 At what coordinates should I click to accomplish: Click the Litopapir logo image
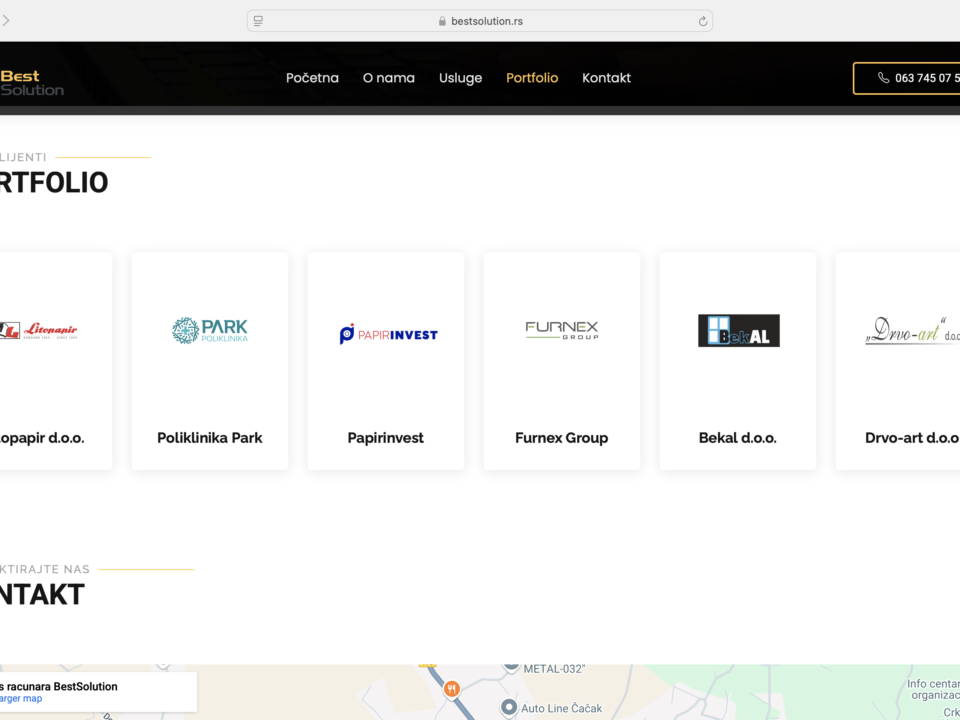point(40,331)
